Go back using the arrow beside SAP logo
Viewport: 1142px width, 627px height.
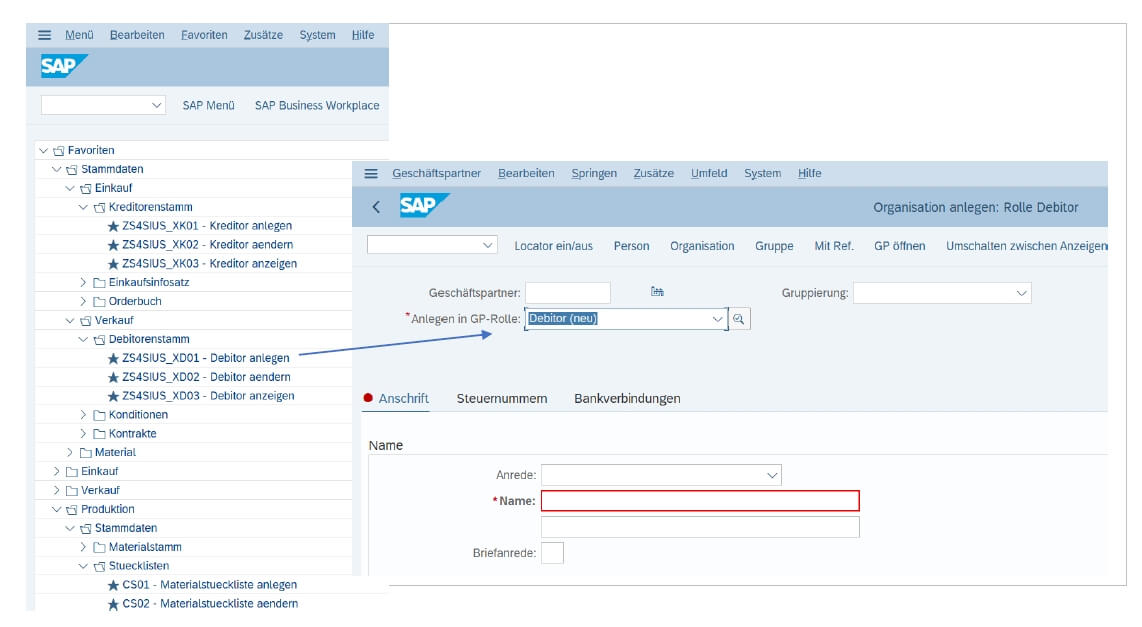[x=376, y=207]
